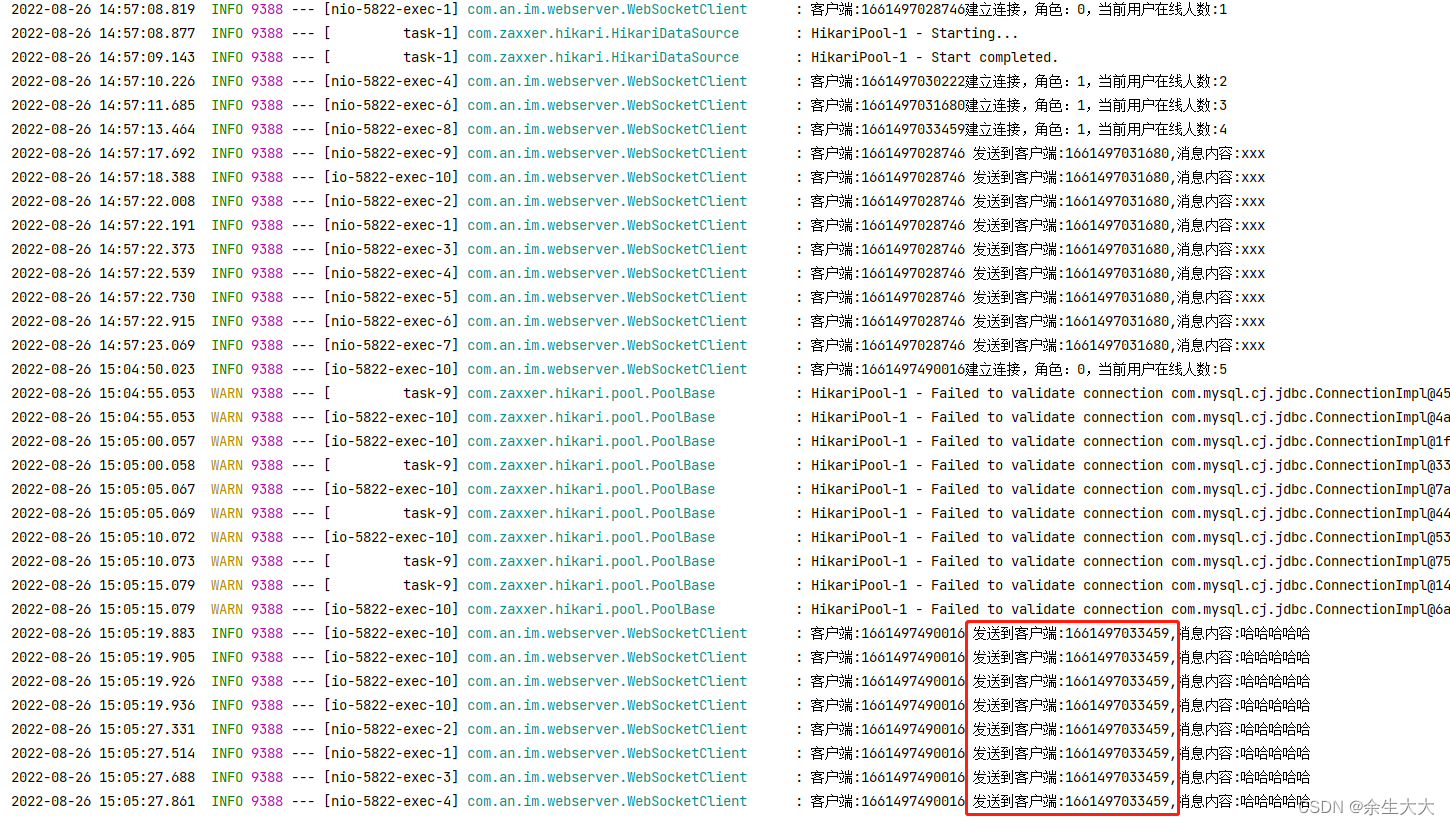This screenshot has width=1450, height=825.
Task: Click warning ending ConnectionImpl@14
Action: point(1130,585)
